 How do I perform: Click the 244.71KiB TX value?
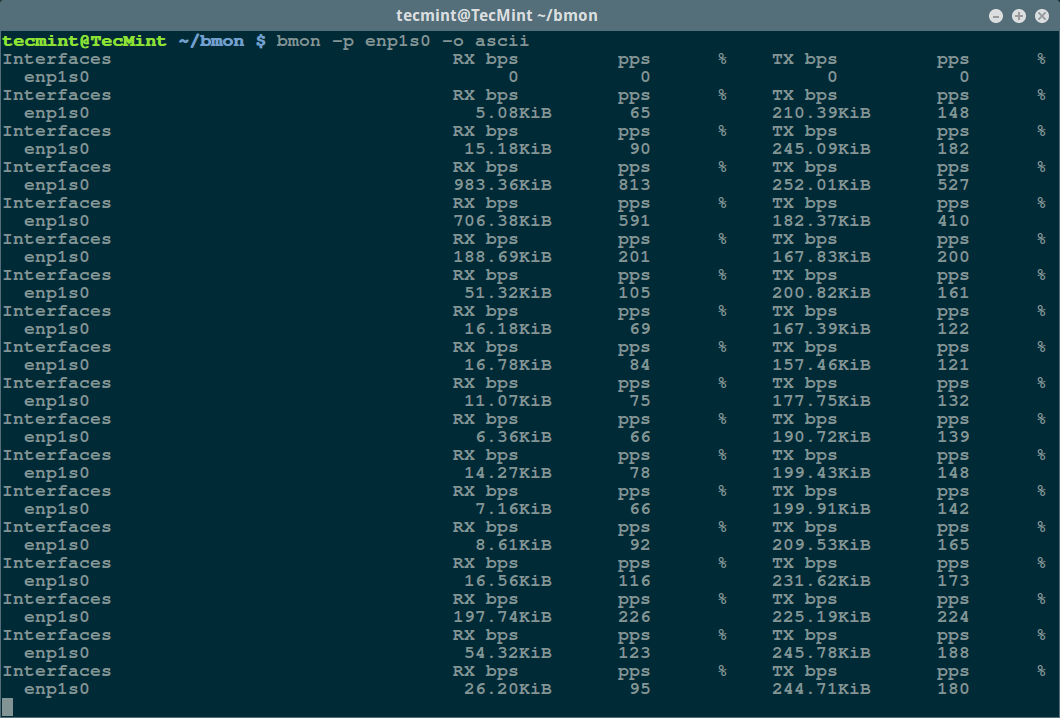821,689
